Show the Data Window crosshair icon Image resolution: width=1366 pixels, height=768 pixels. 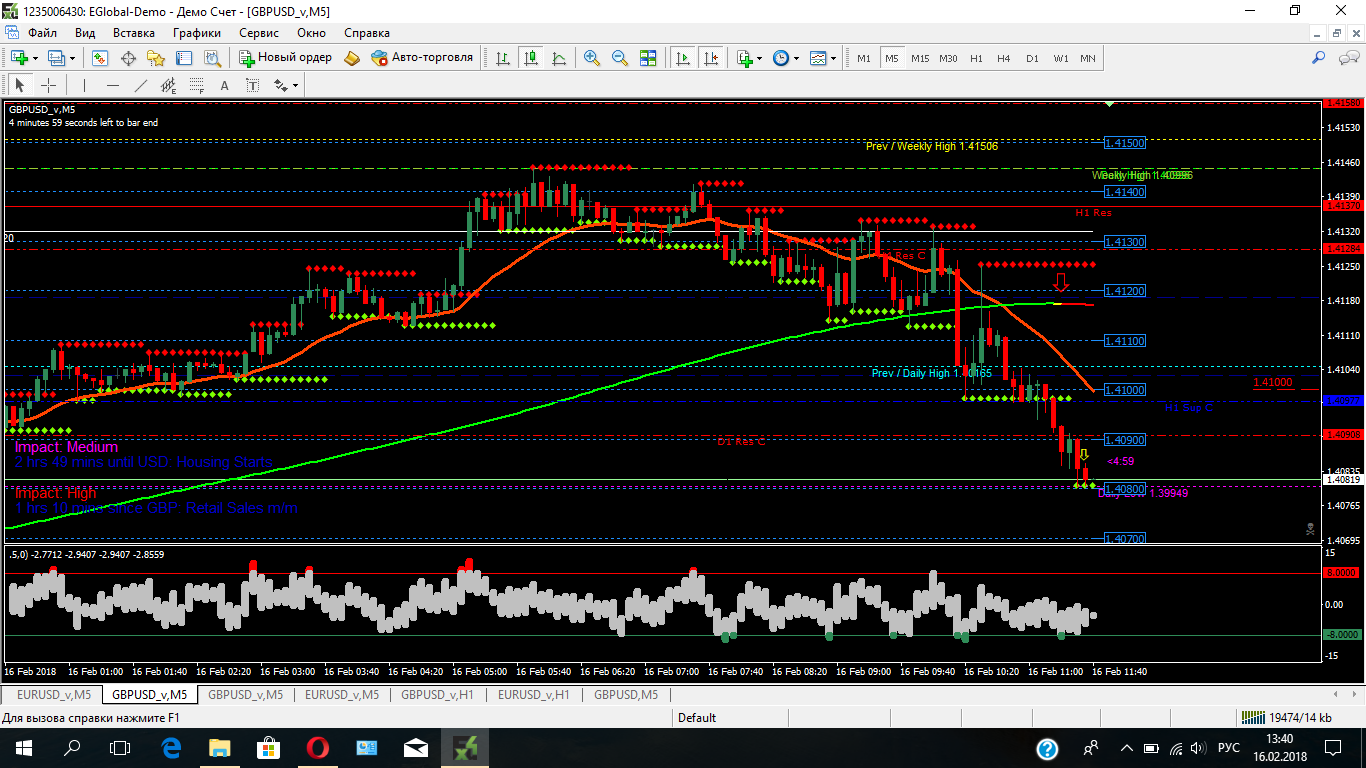pos(128,58)
